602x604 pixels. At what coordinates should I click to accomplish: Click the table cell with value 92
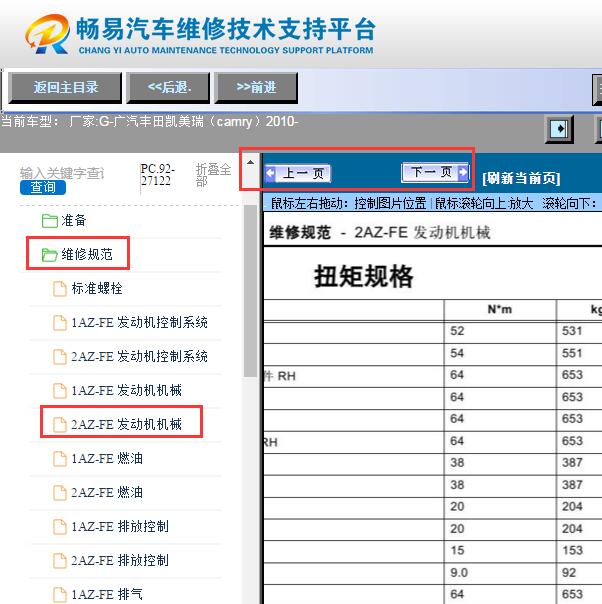click(579, 573)
